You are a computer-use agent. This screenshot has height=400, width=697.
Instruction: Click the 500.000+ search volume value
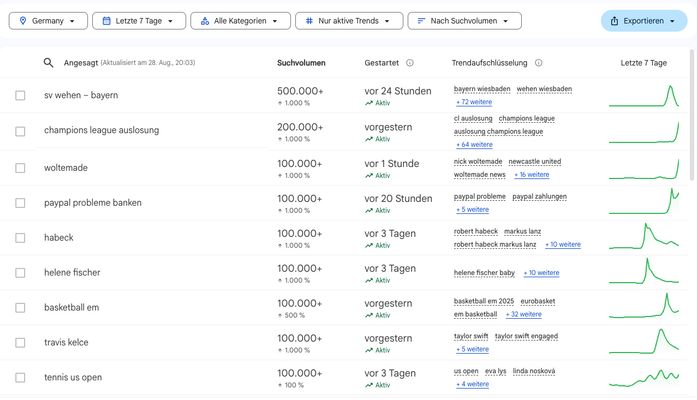[300, 91]
